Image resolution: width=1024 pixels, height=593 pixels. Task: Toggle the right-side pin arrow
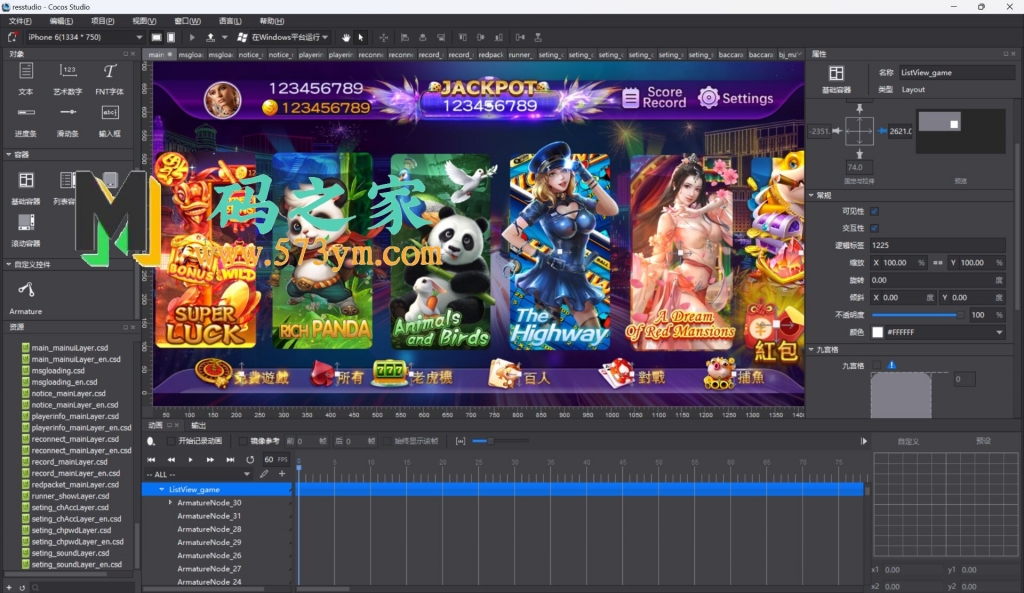pos(882,131)
